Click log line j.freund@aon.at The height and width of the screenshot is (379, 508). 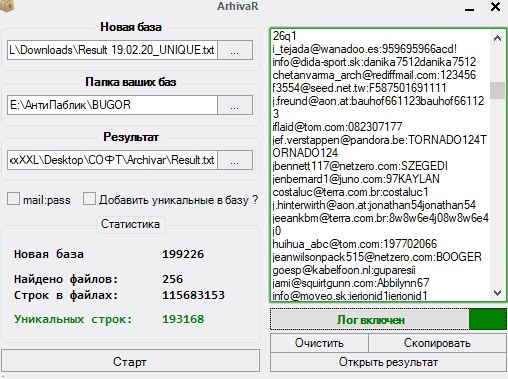click(378, 107)
